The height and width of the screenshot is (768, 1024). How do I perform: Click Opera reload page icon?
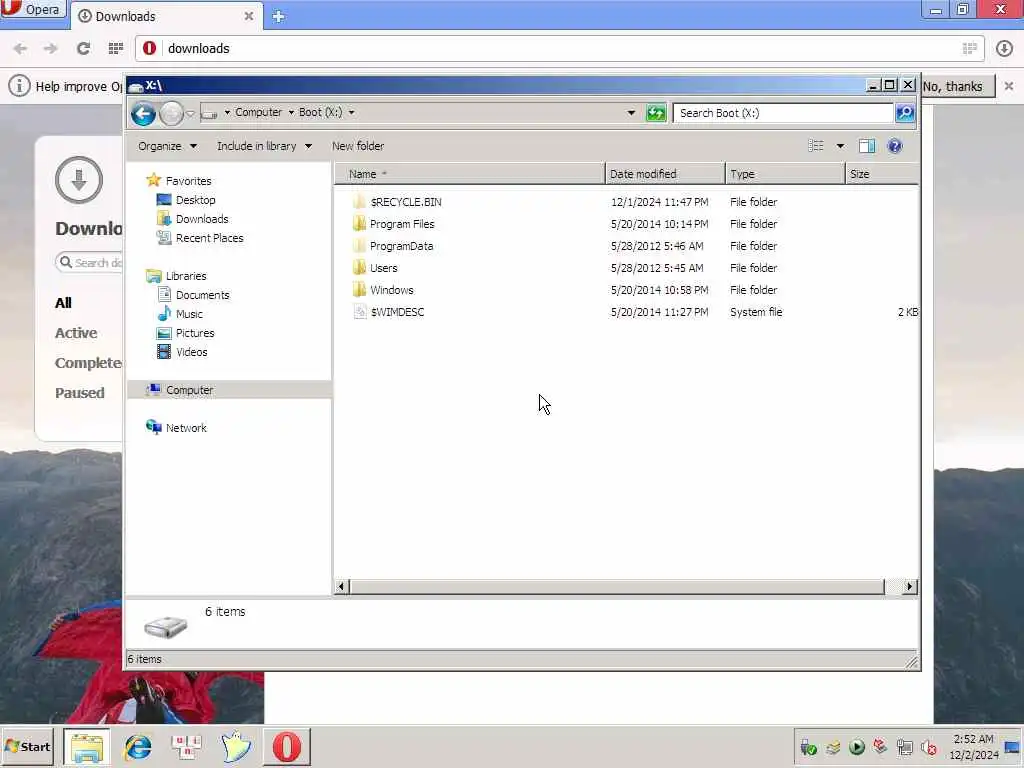[x=83, y=48]
